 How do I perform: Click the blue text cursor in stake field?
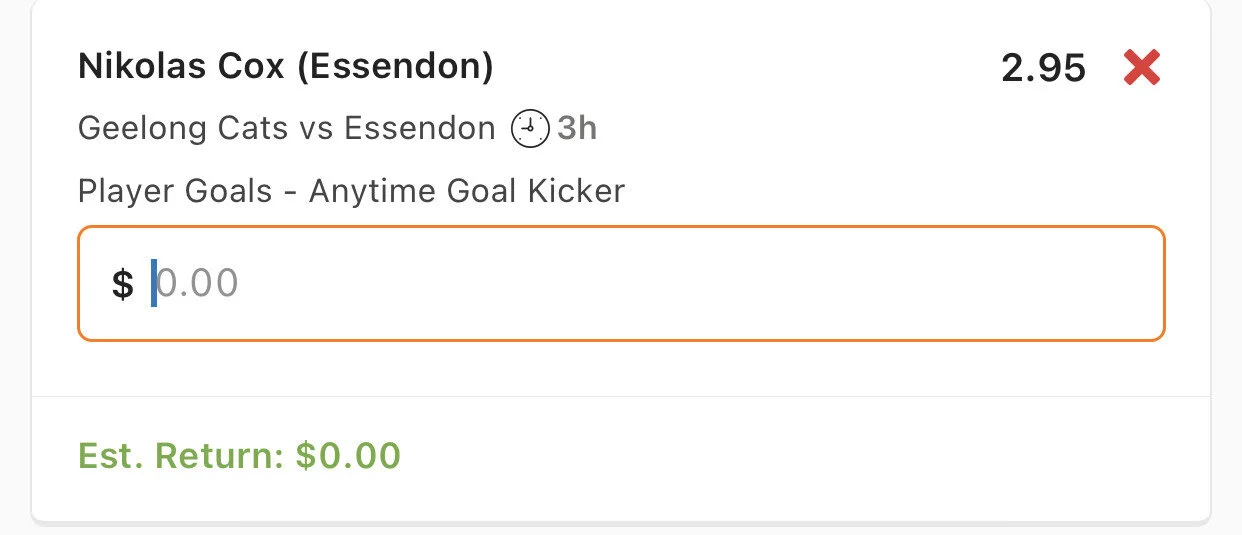(x=154, y=284)
